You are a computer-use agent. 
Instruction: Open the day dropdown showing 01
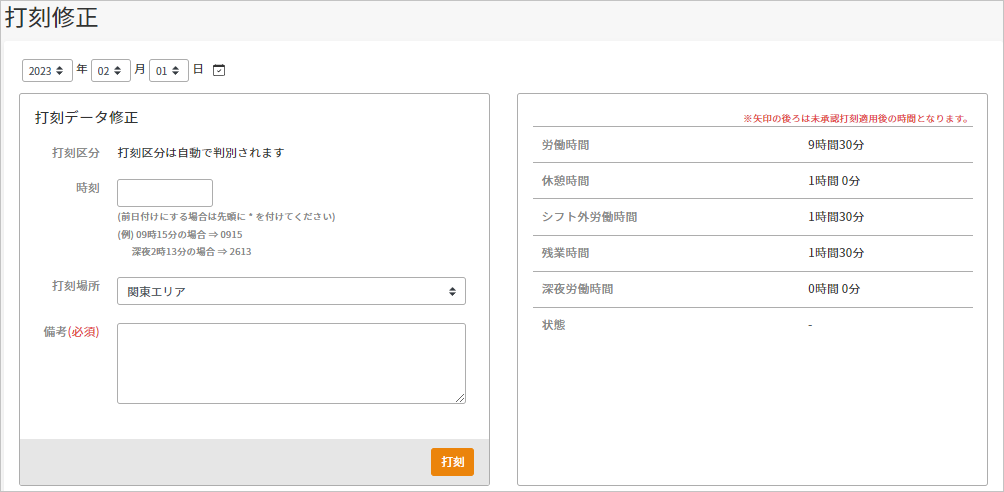[x=168, y=71]
